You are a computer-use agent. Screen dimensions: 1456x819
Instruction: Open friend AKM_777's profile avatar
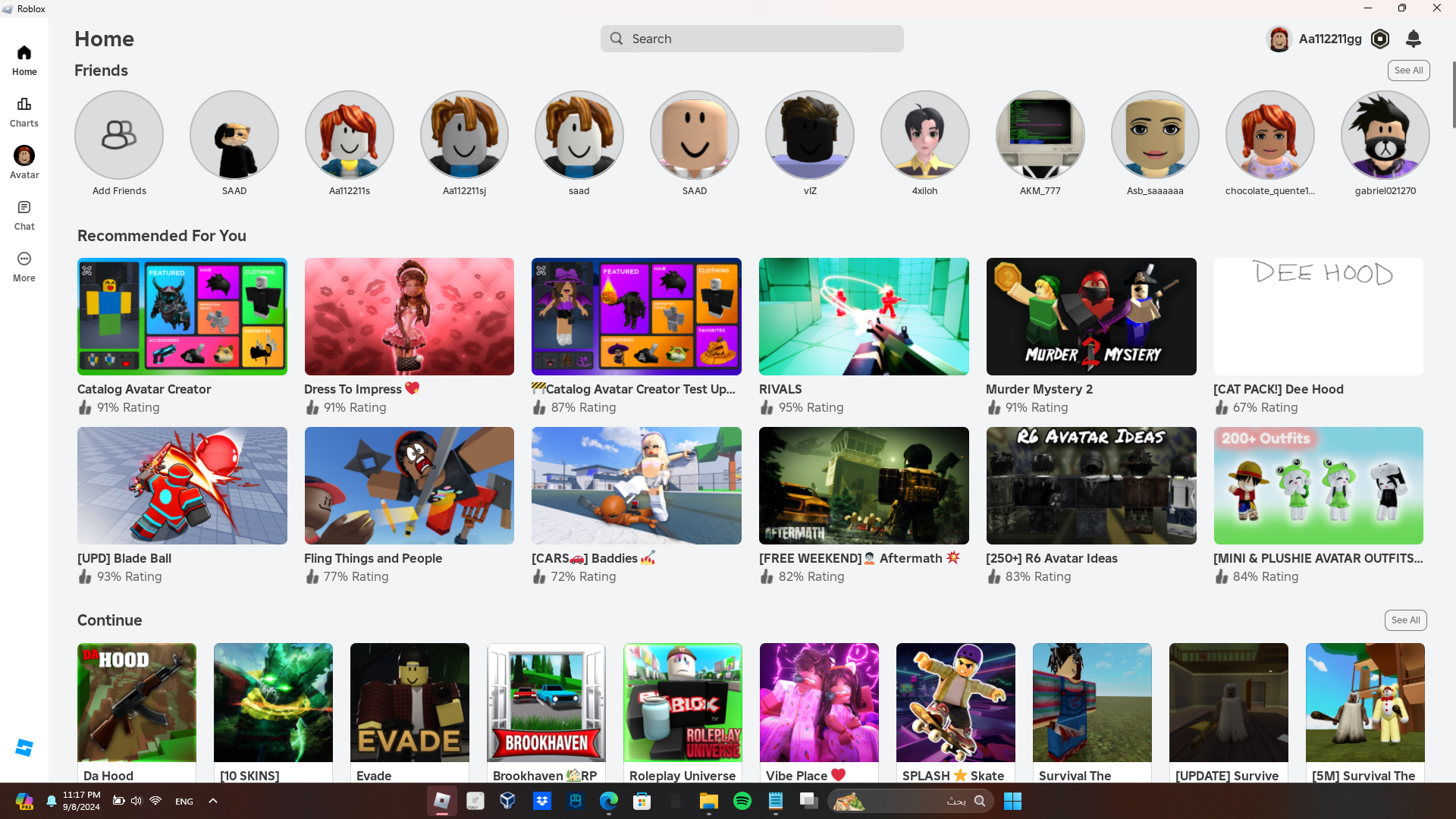coord(1040,135)
